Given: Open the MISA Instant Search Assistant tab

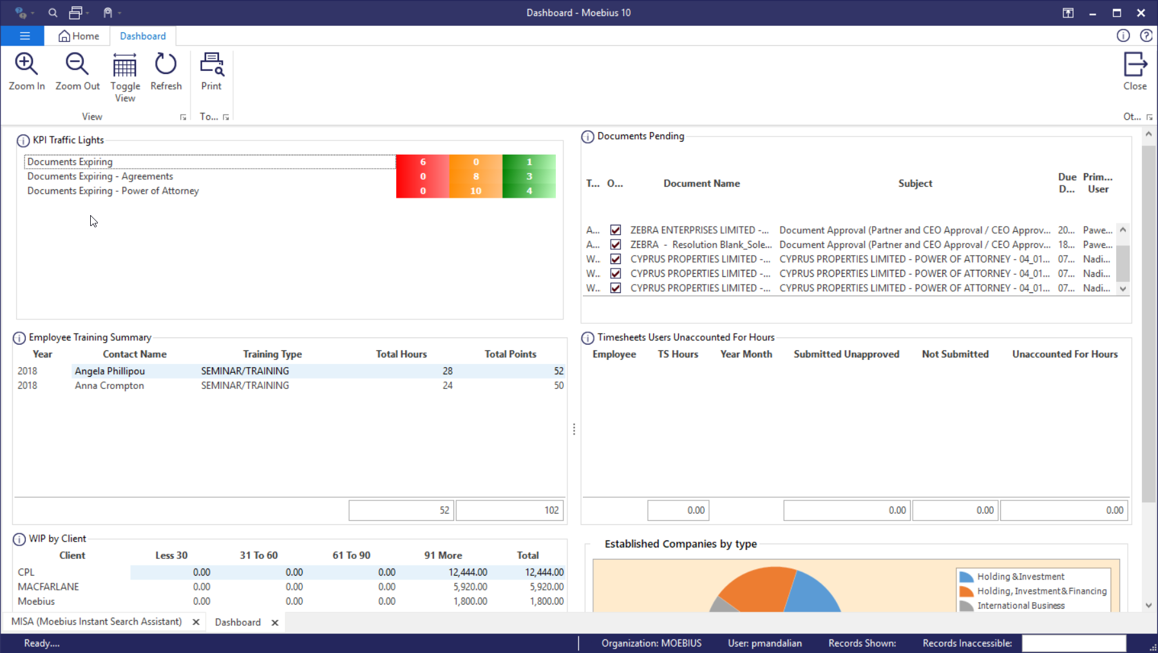Looking at the screenshot, I should 95,621.
